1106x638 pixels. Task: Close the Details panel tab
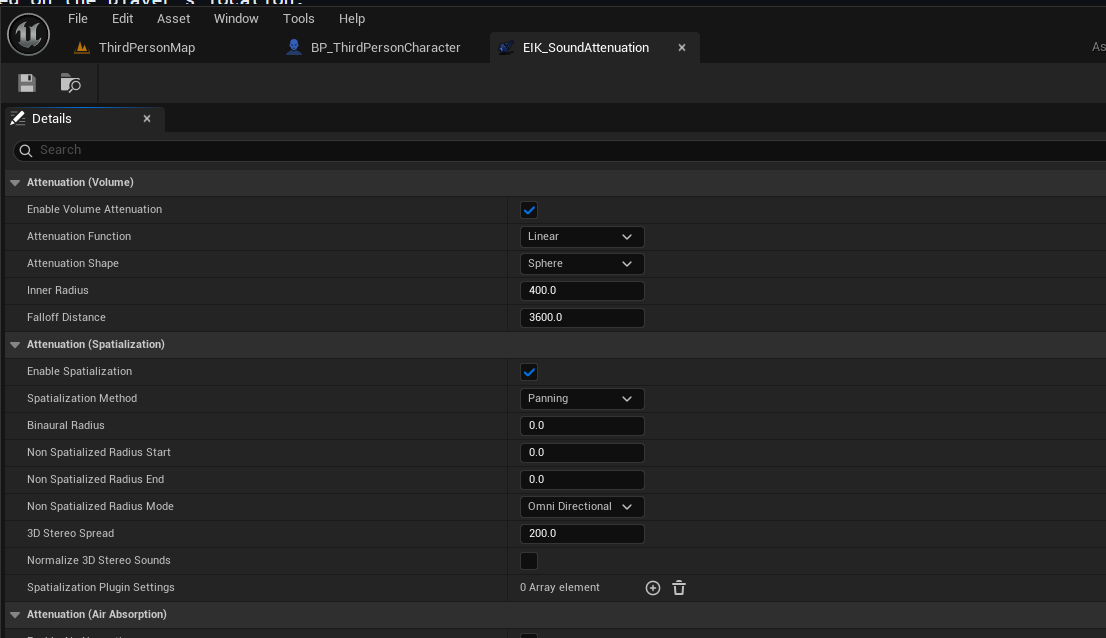tap(147, 119)
